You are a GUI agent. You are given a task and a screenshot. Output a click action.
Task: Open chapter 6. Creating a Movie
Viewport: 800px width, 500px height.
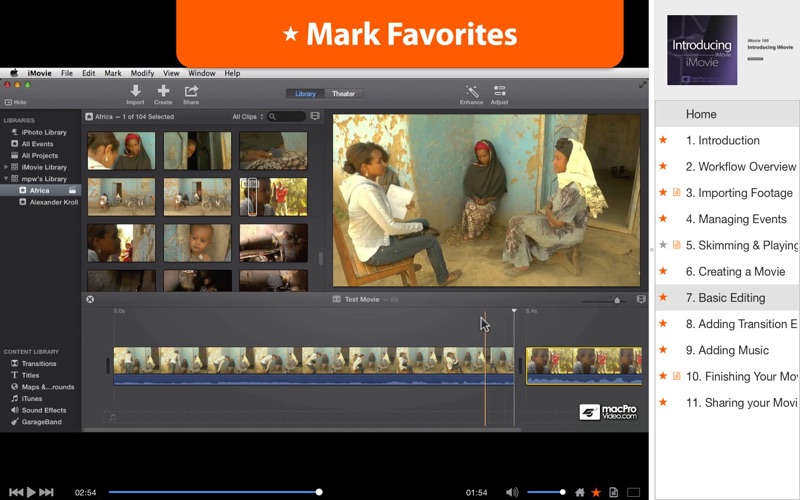point(735,271)
